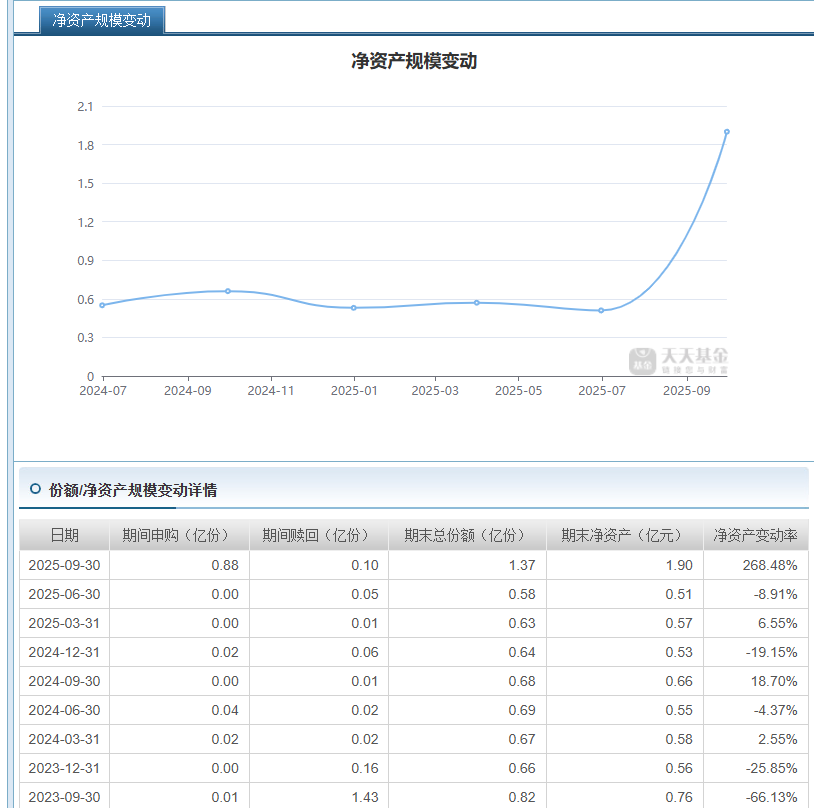Click net asset 0.76 in 2023-09-30 row
This screenshot has width=814, height=808.
click(x=625, y=797)
